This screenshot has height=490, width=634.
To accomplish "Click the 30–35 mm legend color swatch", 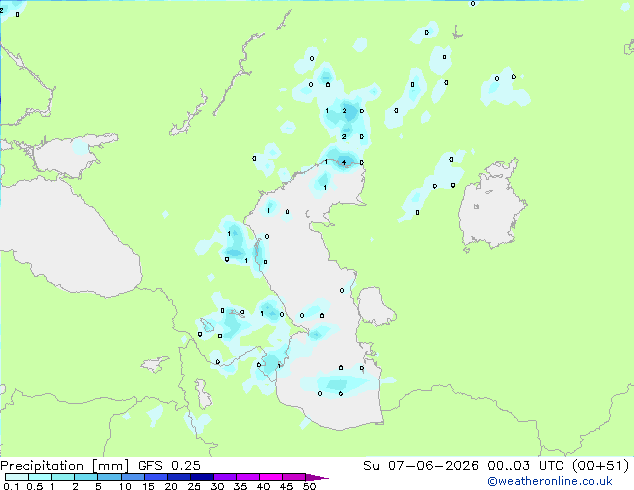I will click(x=224, y=477).
